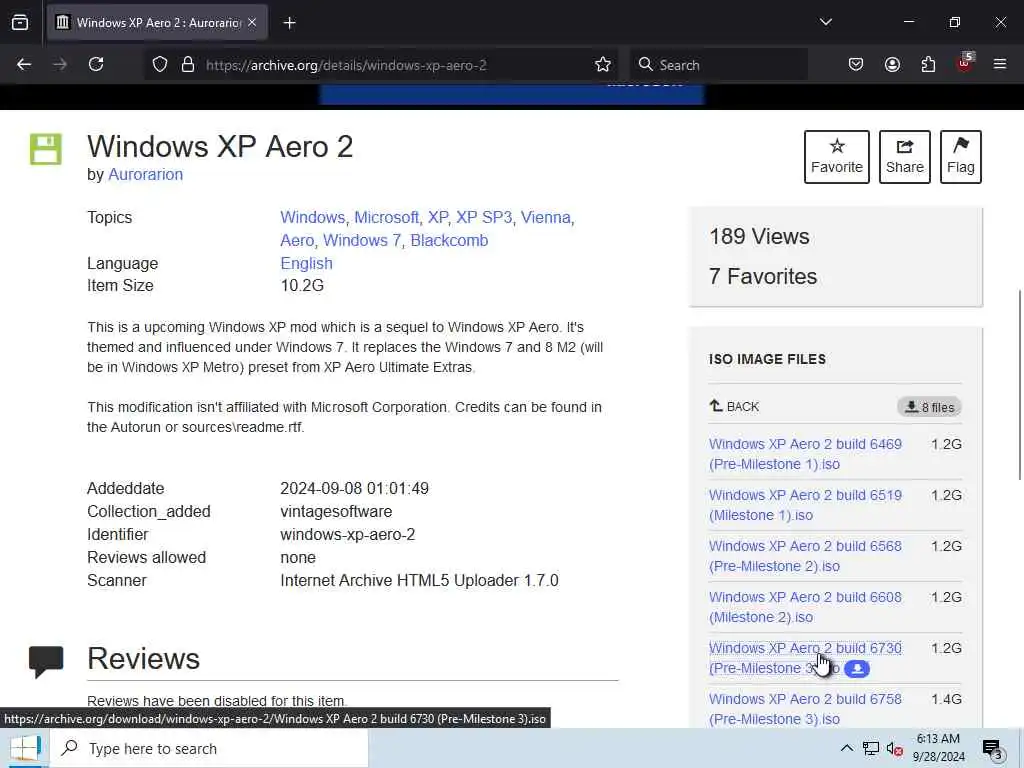Open the English language link

306,263
